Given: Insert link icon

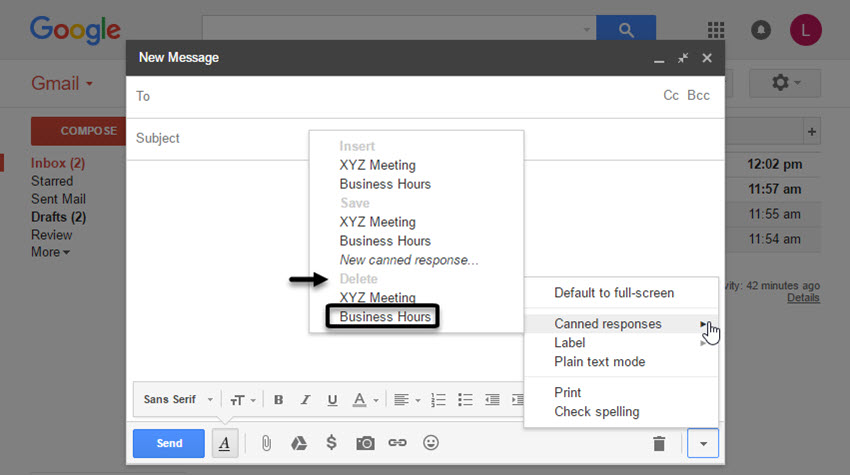Looking at the screenshot, I should pos(397,443).
